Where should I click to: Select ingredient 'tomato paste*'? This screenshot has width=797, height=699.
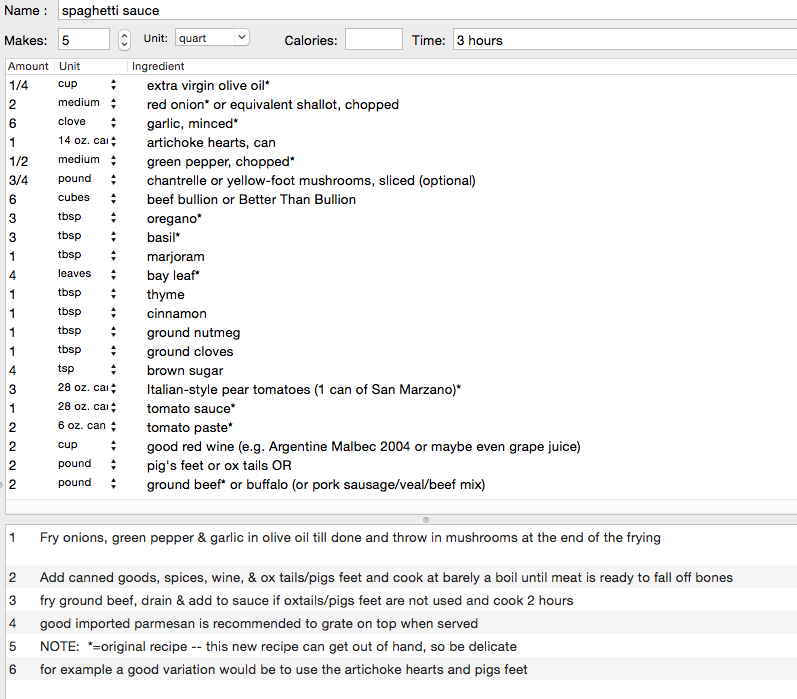[x=190, y=428]
